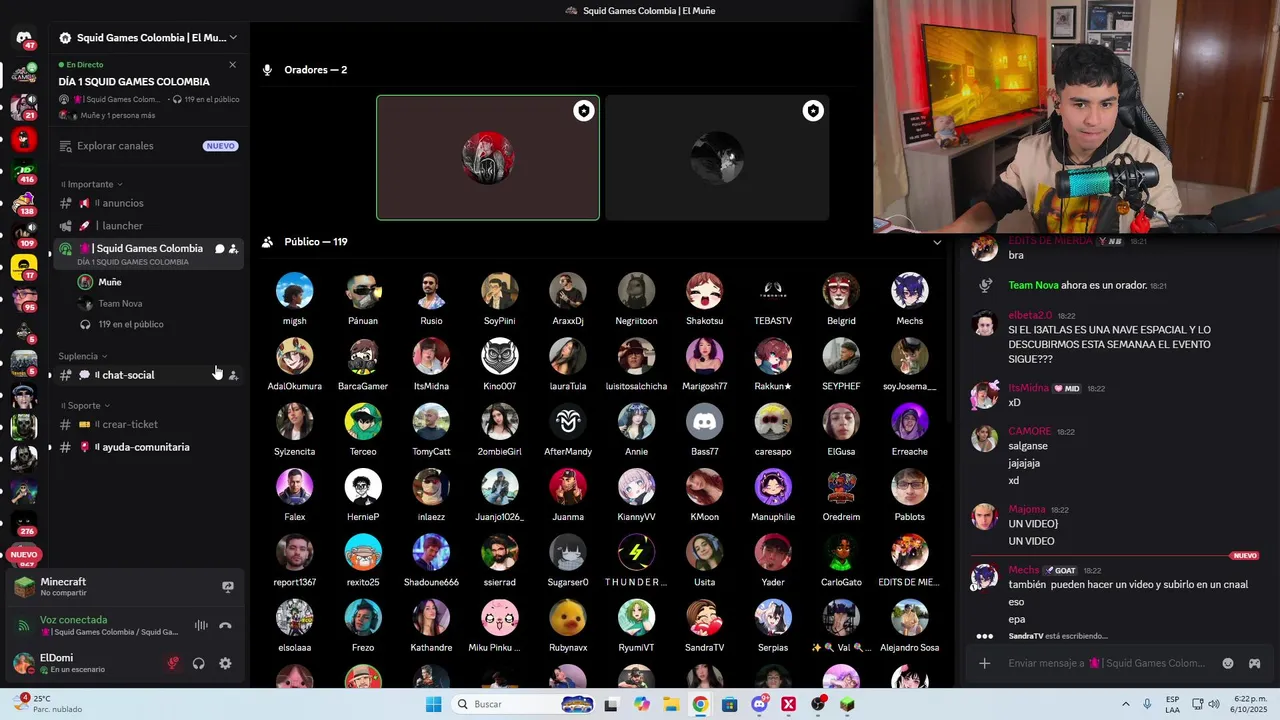Open the anuncios channel

[x=149, y=203]
